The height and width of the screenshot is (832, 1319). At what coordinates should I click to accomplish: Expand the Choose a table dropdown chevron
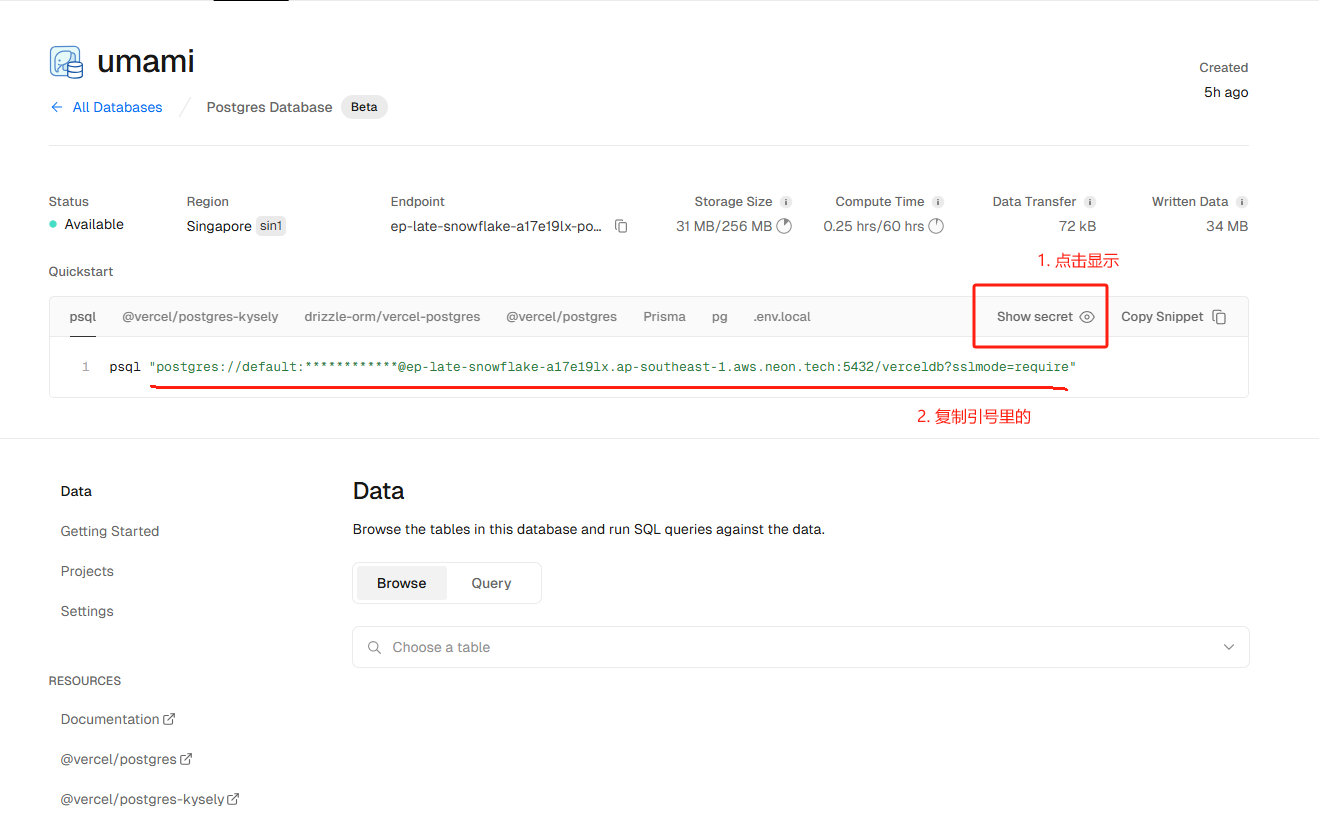(x=1229, y=647)
